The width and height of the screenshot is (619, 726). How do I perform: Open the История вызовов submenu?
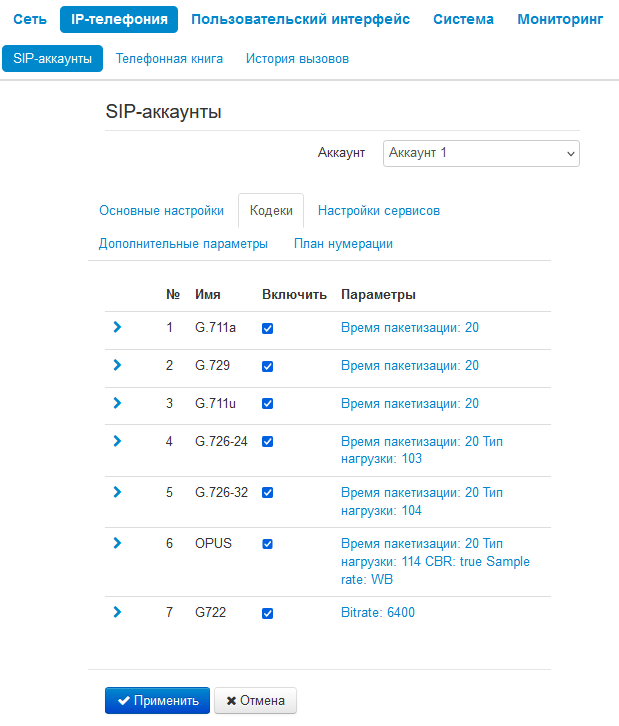(297, 59)
